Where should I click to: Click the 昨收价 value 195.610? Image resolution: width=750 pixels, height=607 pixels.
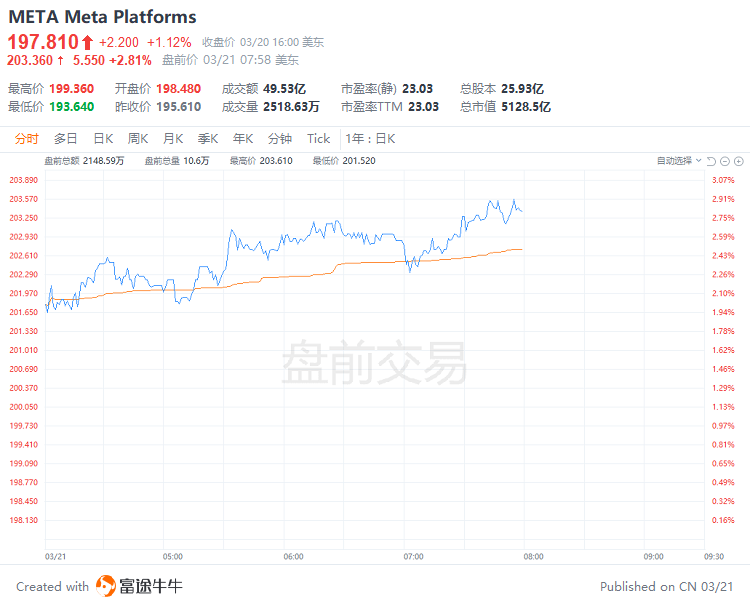[x=178, y=106]
